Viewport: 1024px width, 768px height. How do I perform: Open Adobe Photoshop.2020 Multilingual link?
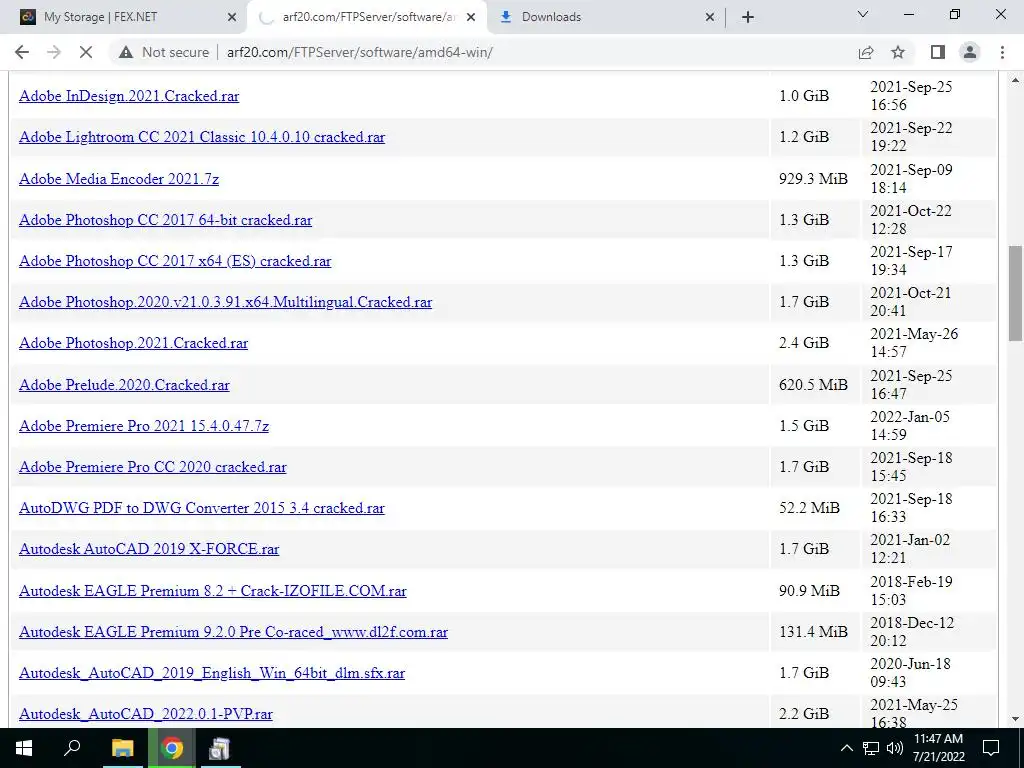pos(225,302)
